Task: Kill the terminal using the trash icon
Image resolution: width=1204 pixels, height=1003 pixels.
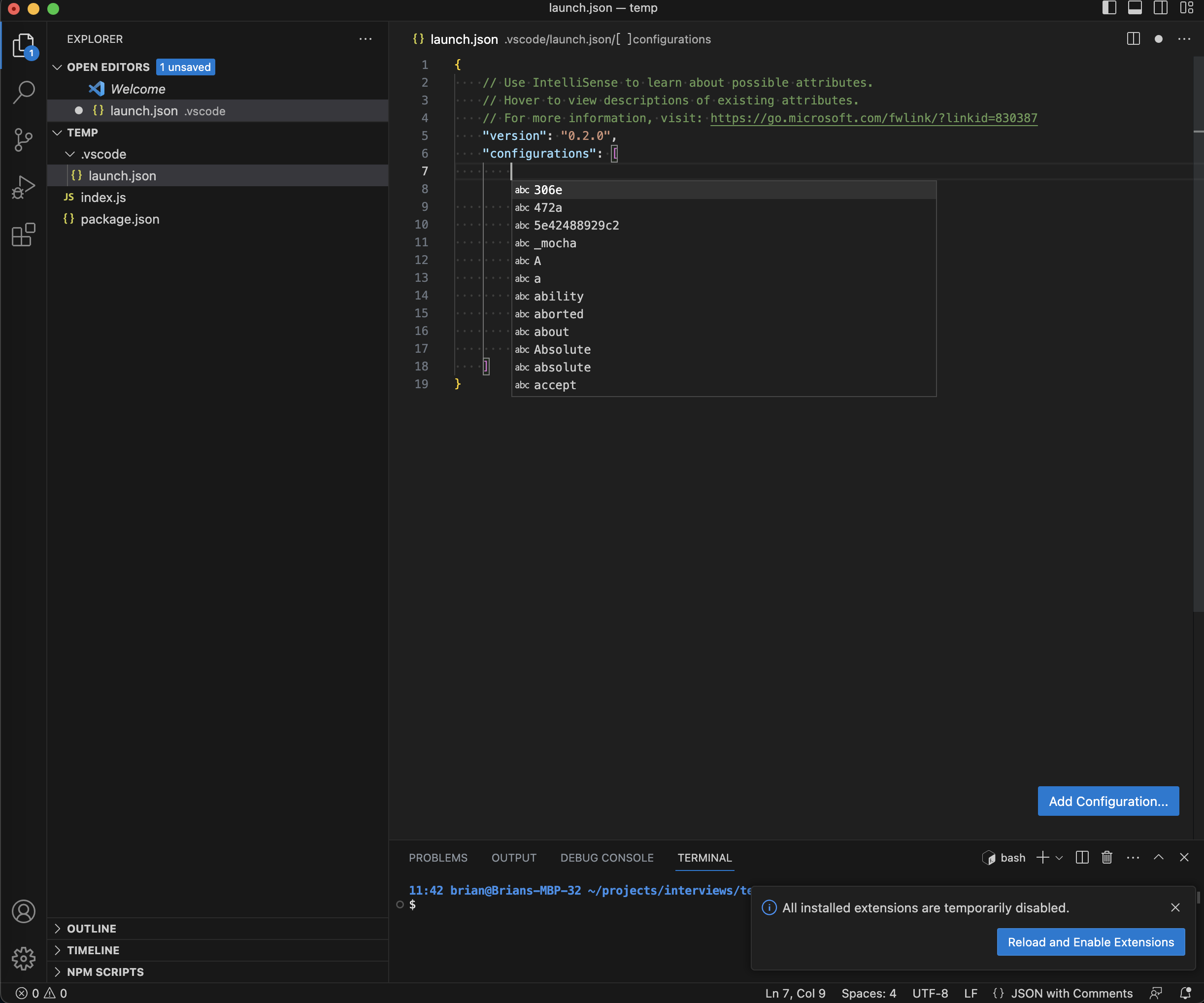Action: 1106,858
